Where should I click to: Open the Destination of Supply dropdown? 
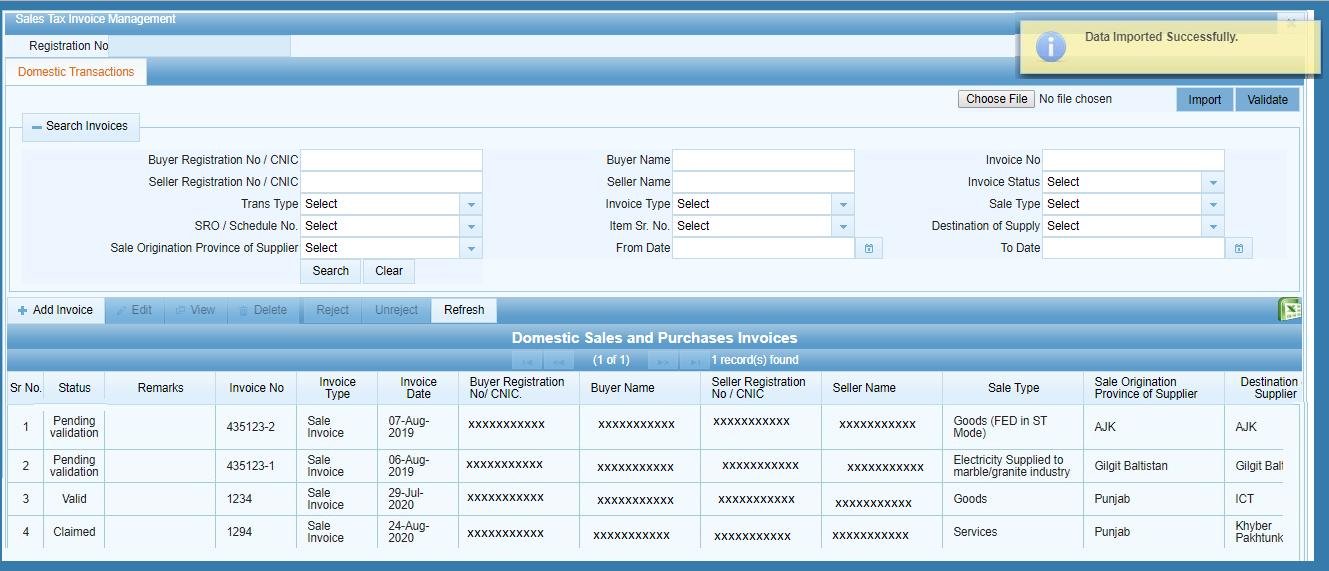click(x=1213, y=226)
